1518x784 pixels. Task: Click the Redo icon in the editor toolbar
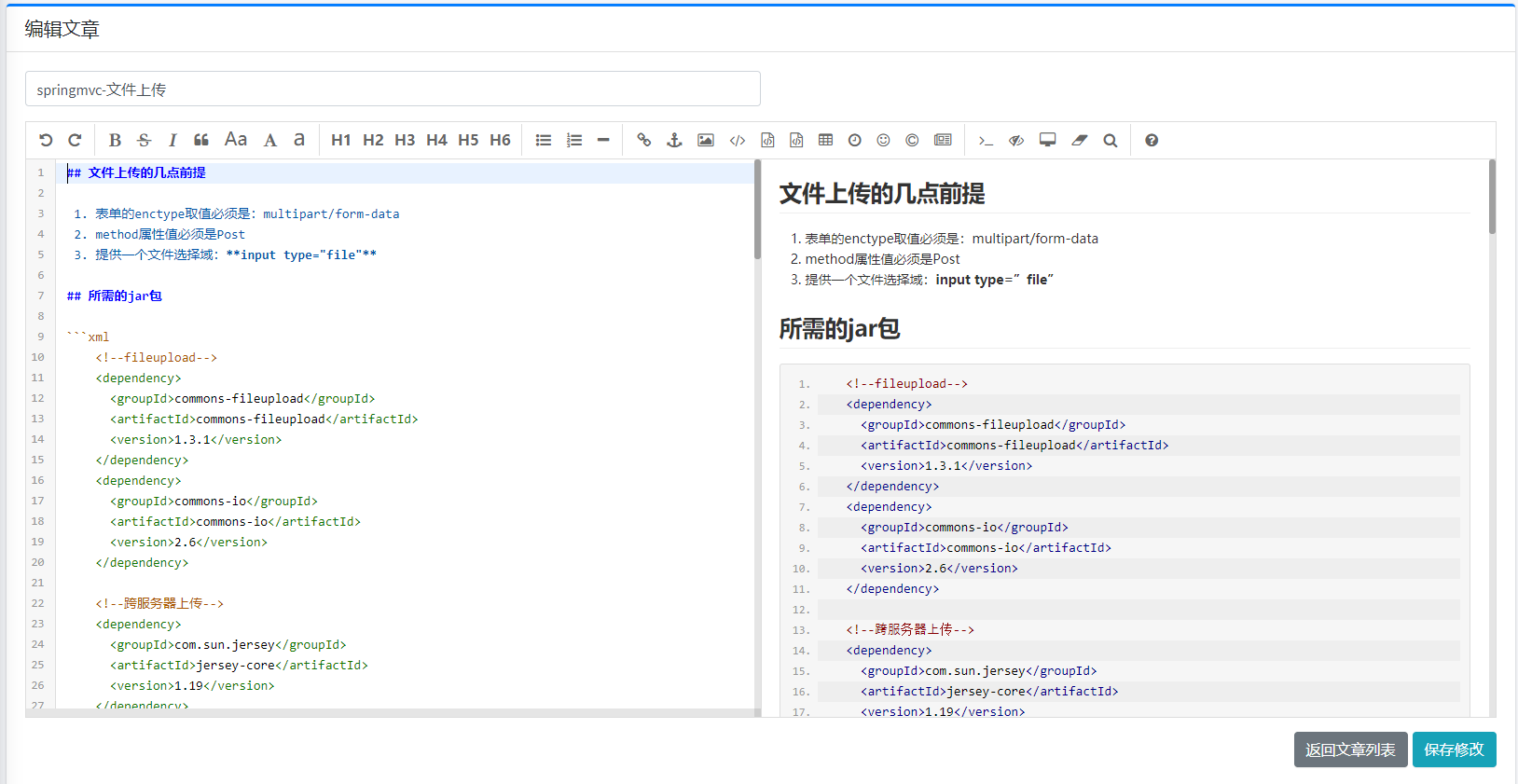[x=75, y=140]
